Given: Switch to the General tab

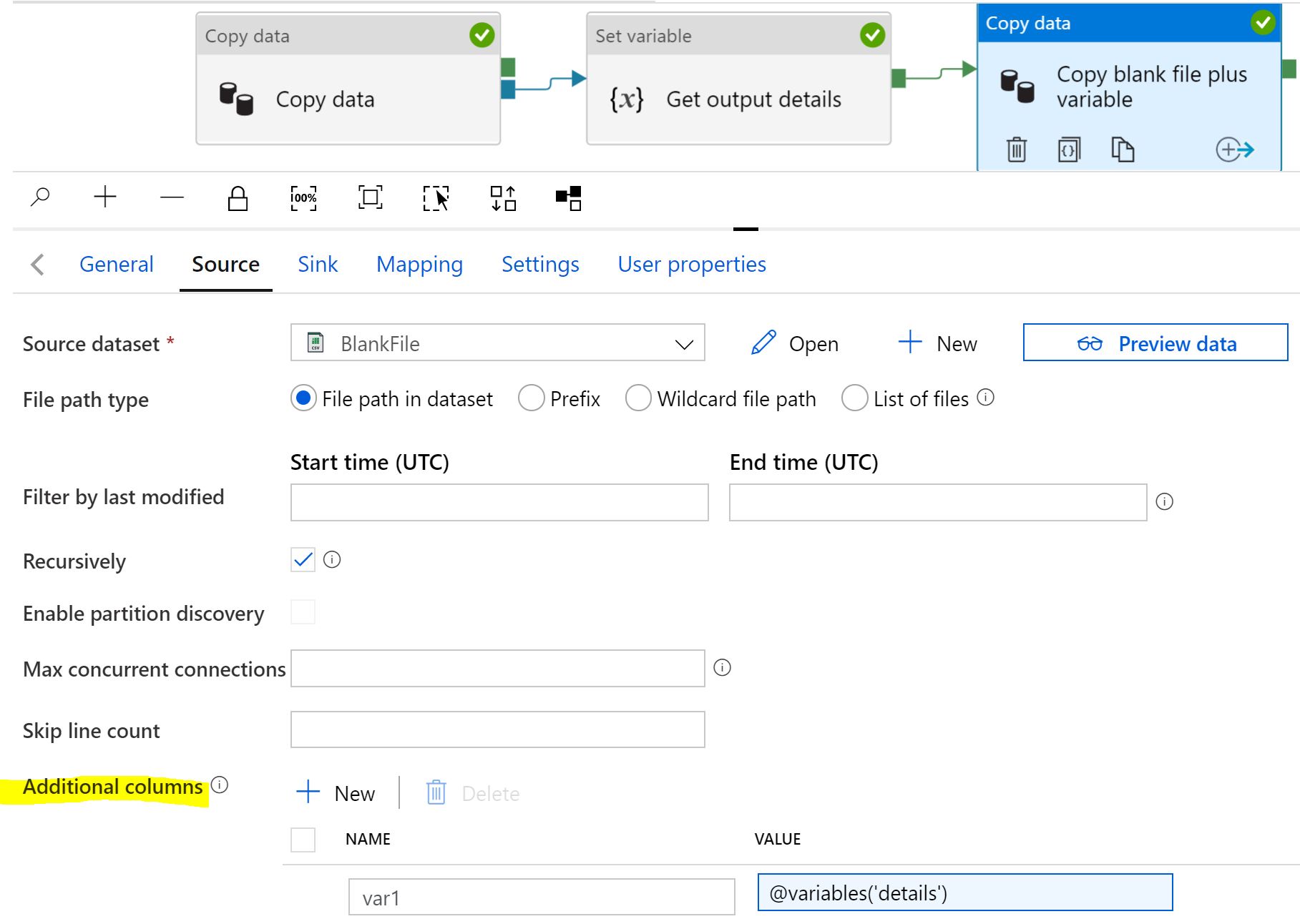Looking at the screenshot, I should (x=116, y=265).
